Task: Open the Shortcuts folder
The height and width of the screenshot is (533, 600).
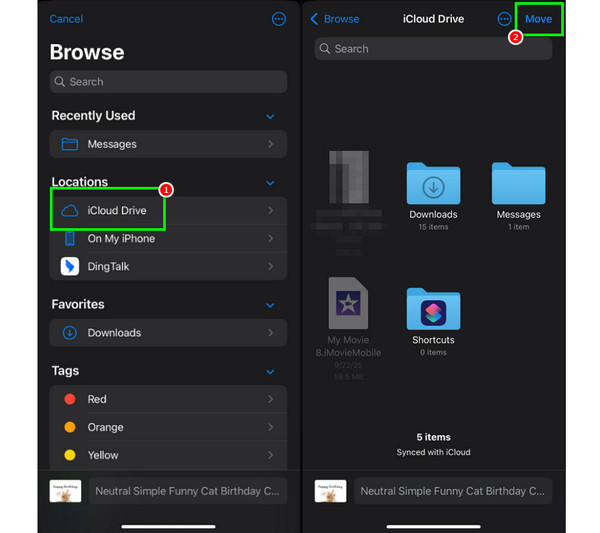Action: [433, 322]
